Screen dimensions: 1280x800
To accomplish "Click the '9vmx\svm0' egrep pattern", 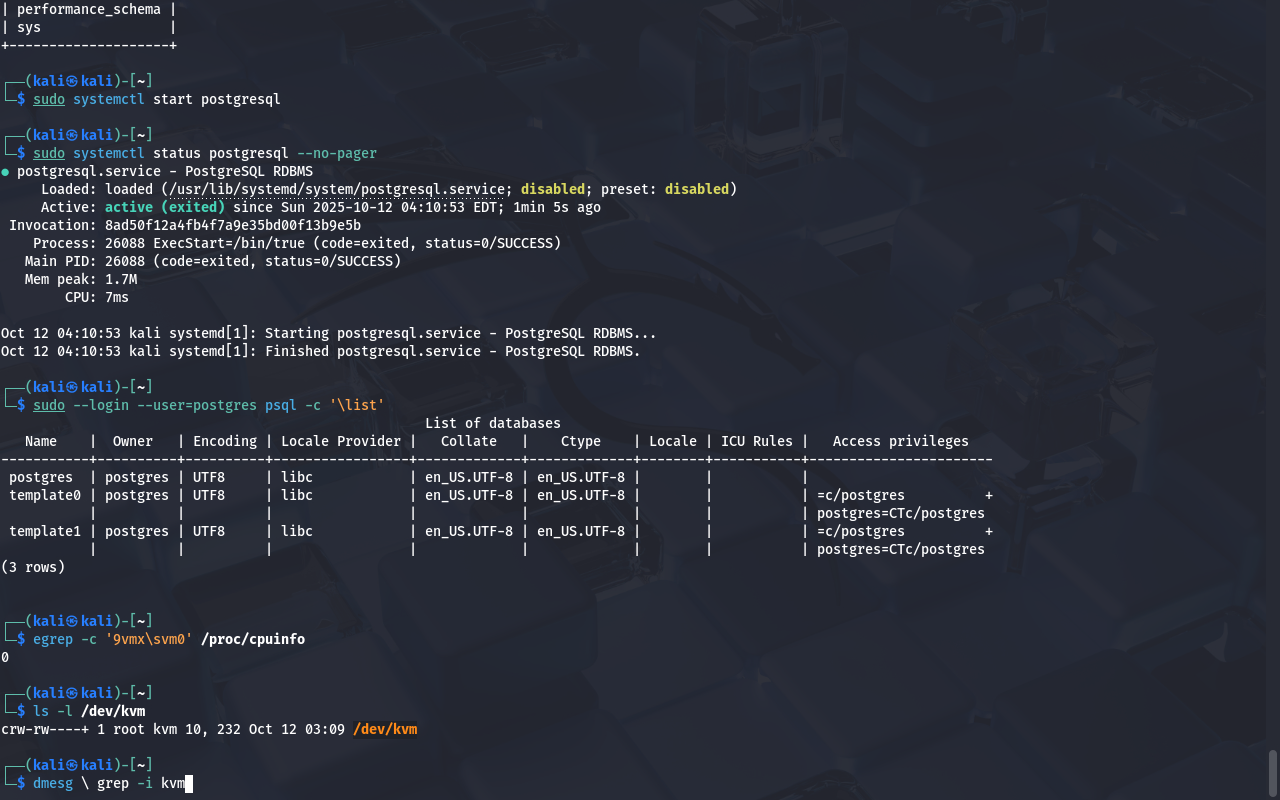I will tap(149, 639).
